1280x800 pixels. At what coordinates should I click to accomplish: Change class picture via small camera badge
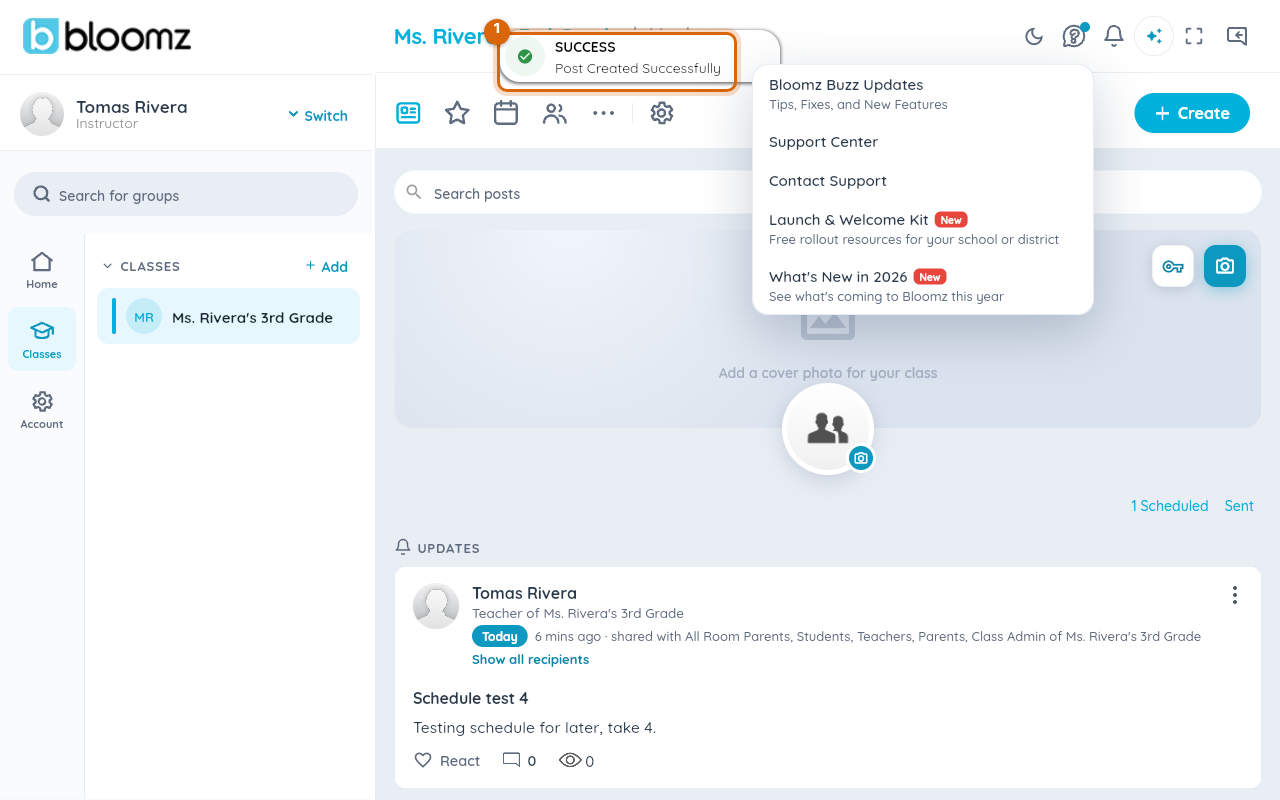click(x=861, y=458)
